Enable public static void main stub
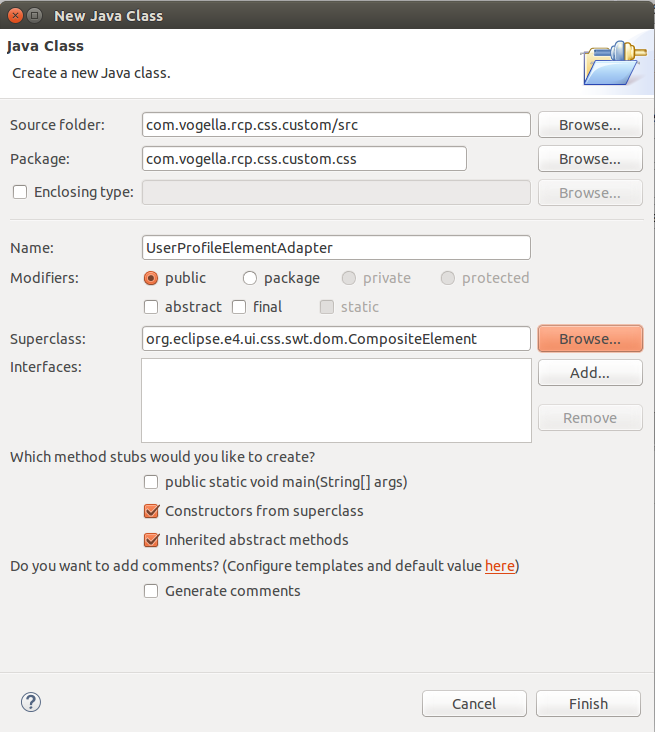 click(151, 482)
